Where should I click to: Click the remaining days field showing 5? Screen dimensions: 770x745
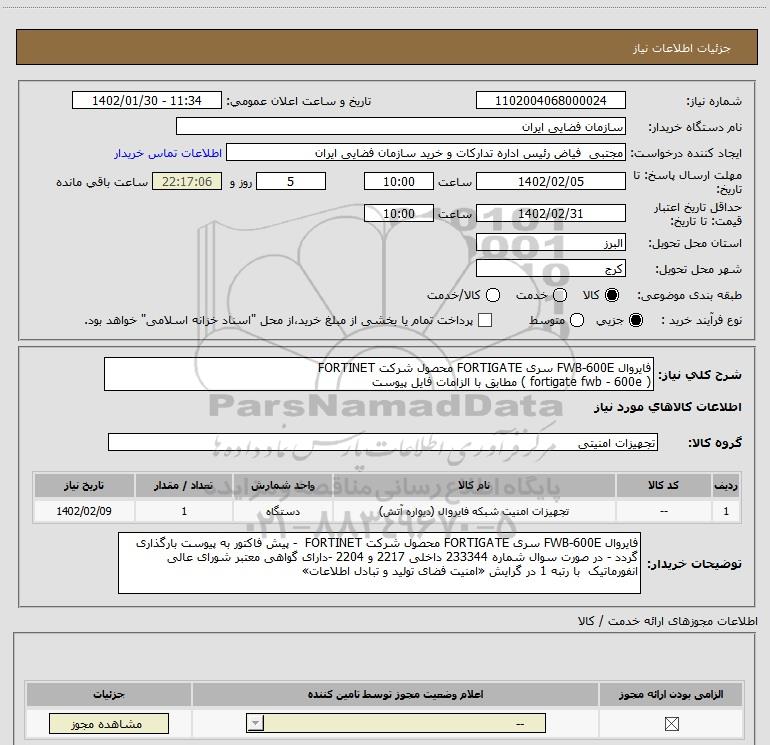click(x=291, y=182)
